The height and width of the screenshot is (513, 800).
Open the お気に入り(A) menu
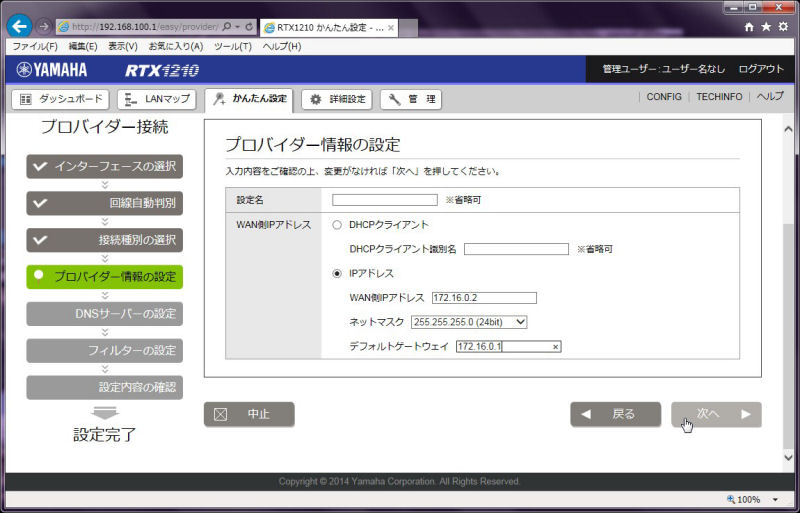[176, 46]
